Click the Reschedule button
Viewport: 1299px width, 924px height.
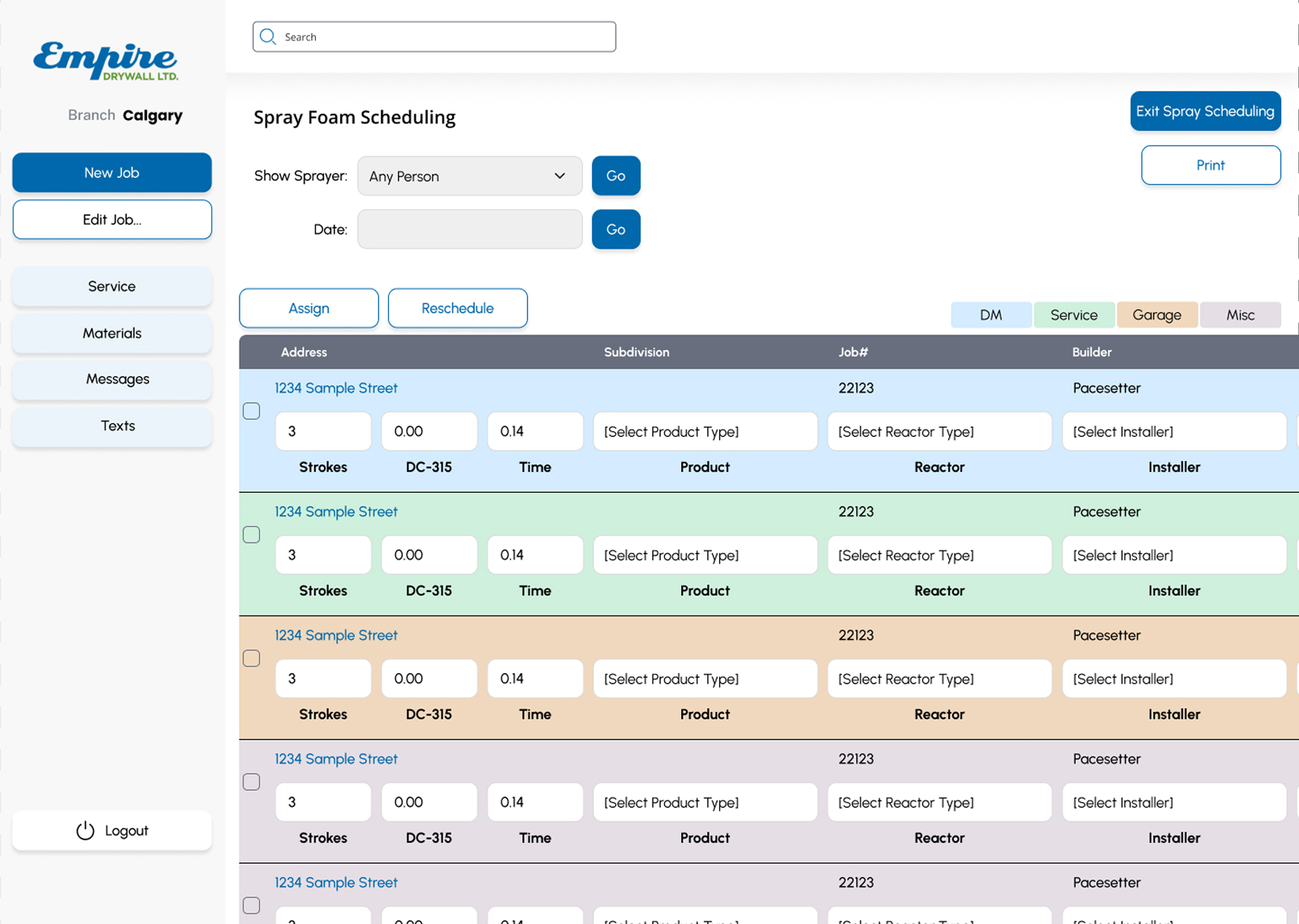click(x=457, y=308)
